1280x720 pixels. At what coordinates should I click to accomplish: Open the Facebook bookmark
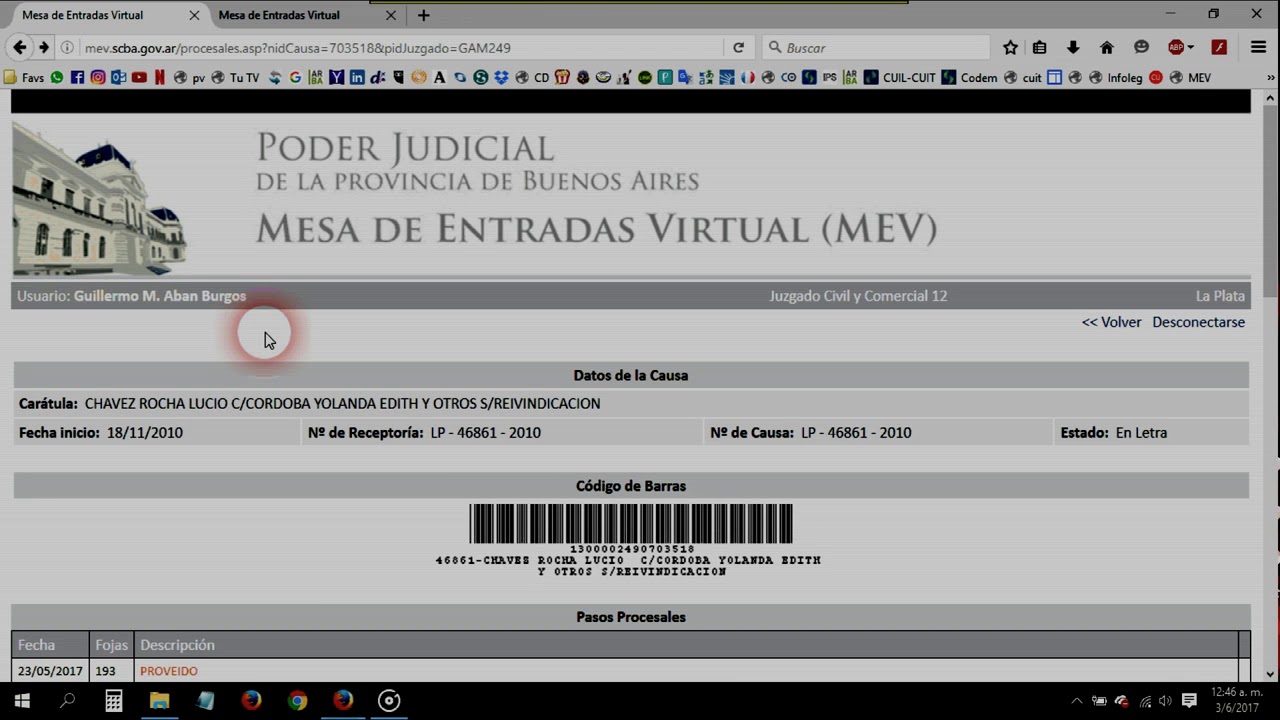77,77
